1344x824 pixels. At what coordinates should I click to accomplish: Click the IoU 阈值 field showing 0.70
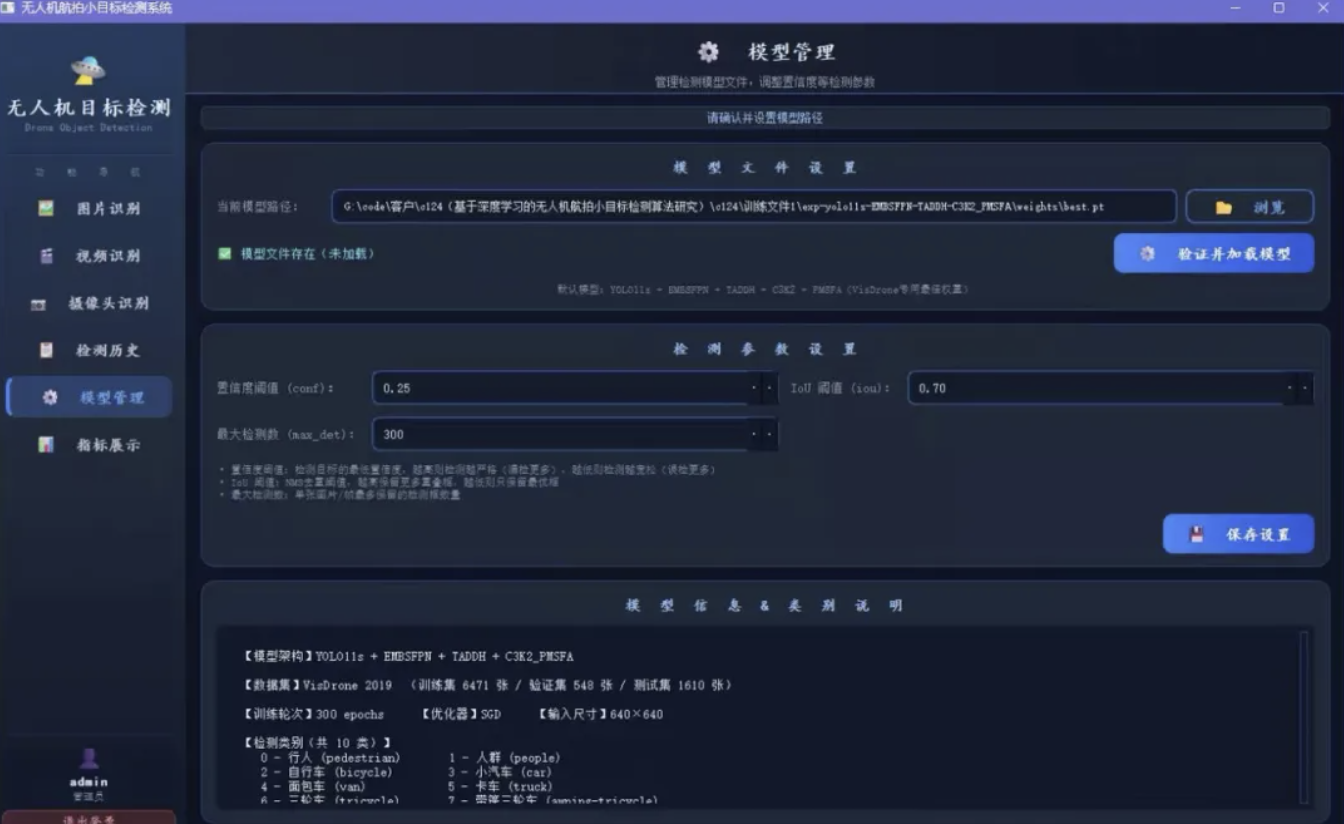pyautogui.click(x=1110, y=388)
